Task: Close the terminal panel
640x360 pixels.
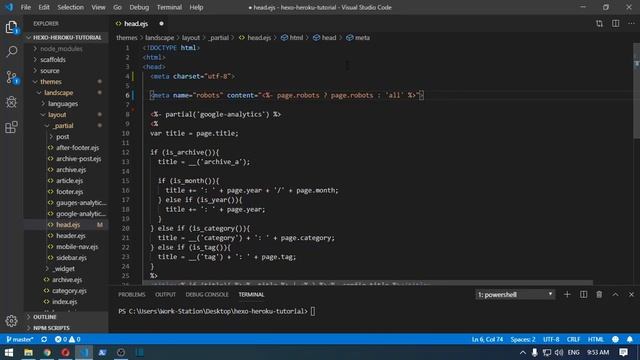Action: (631, 294)
